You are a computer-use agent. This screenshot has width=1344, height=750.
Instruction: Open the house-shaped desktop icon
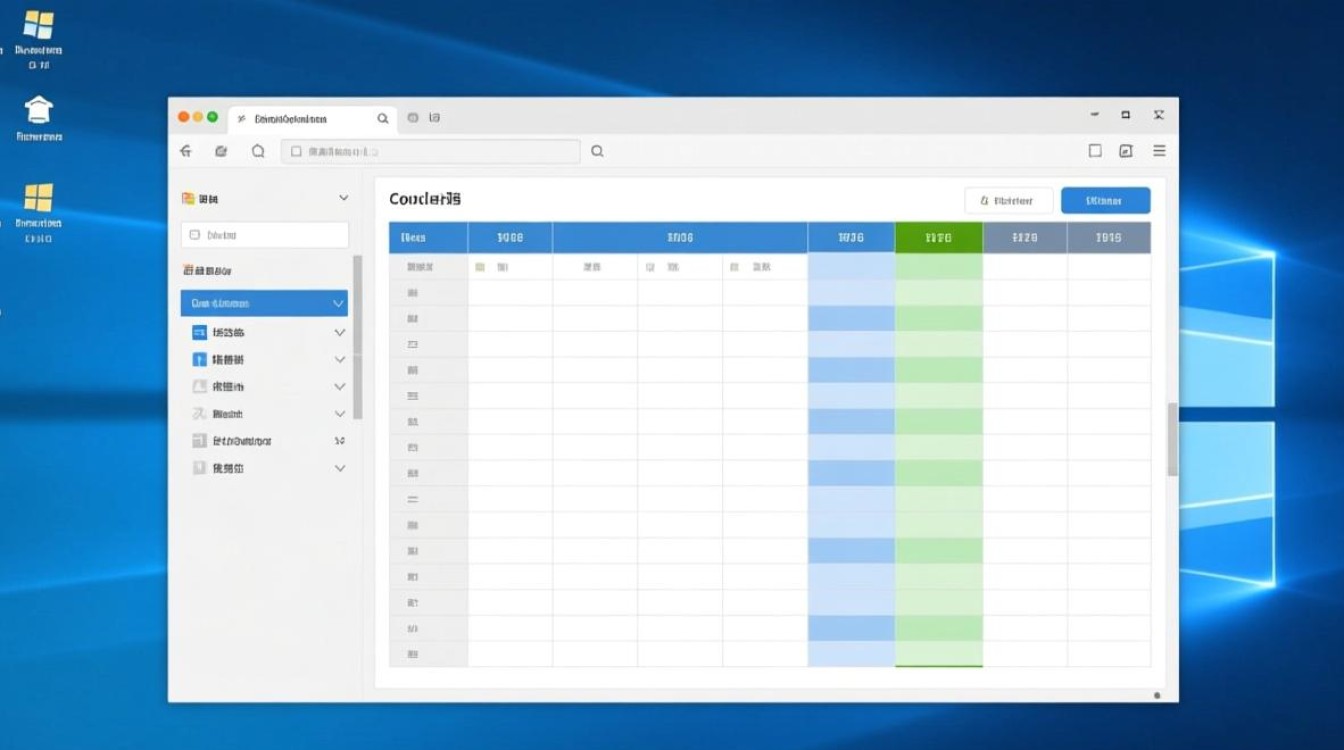[38, 110]
